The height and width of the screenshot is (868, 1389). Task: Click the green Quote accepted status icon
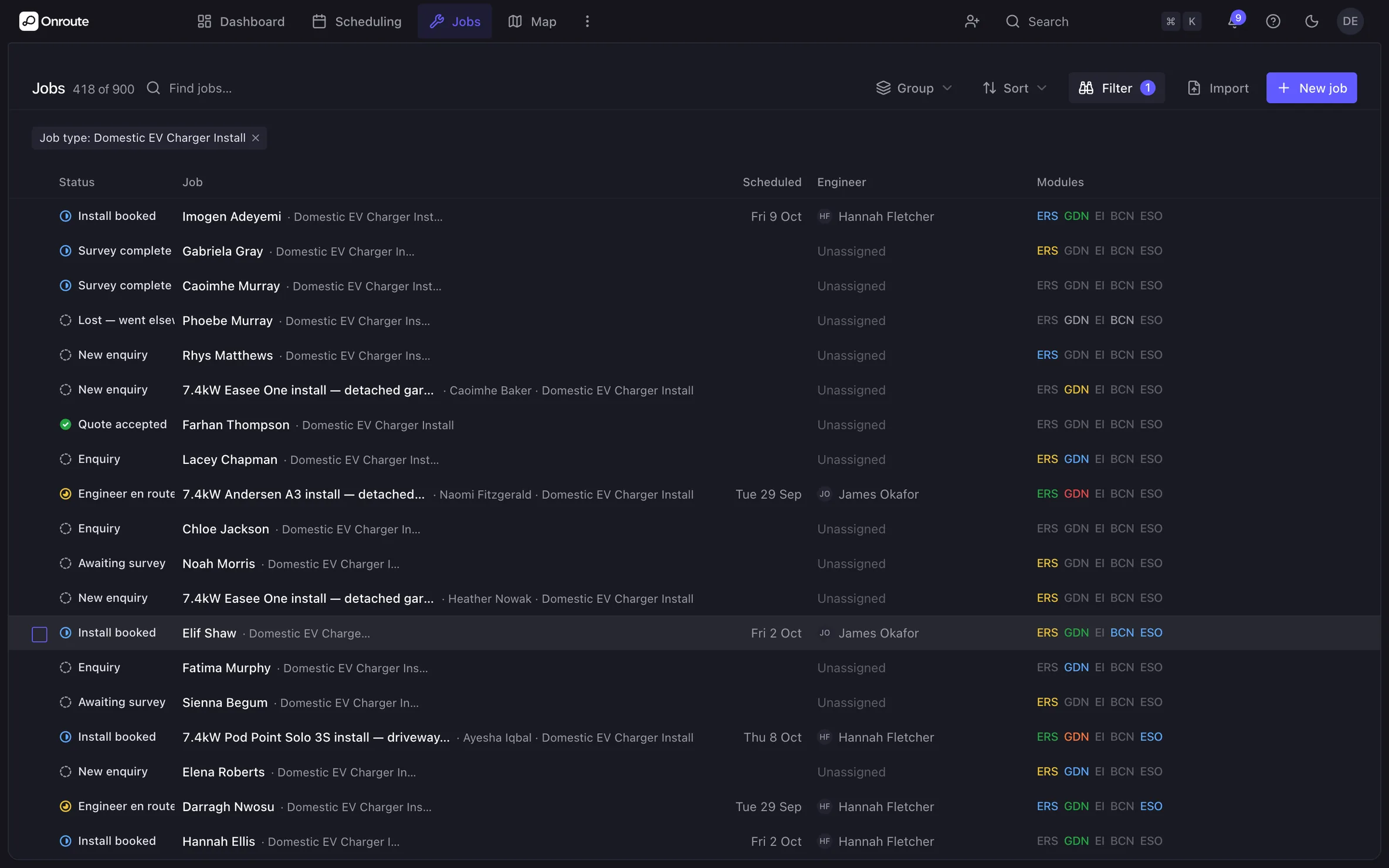click(66, 424)
